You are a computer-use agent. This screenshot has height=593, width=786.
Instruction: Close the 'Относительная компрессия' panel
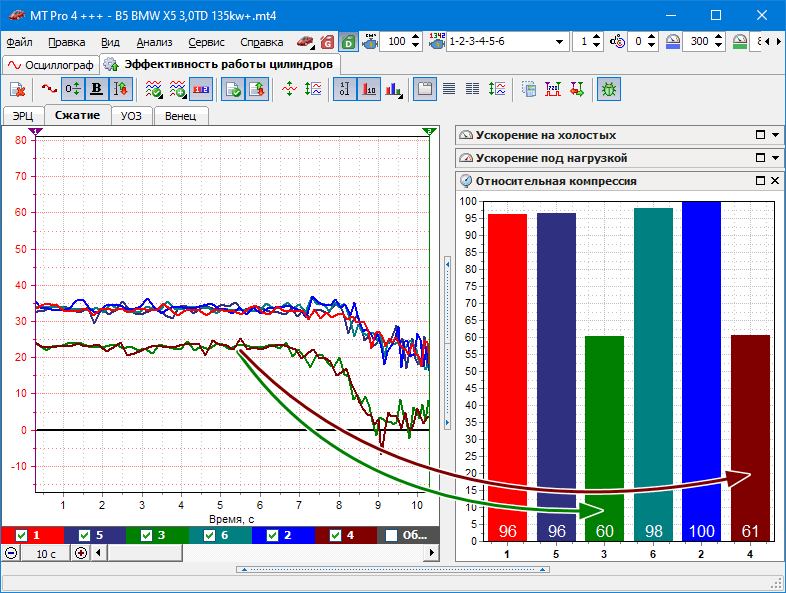[775, 180]
